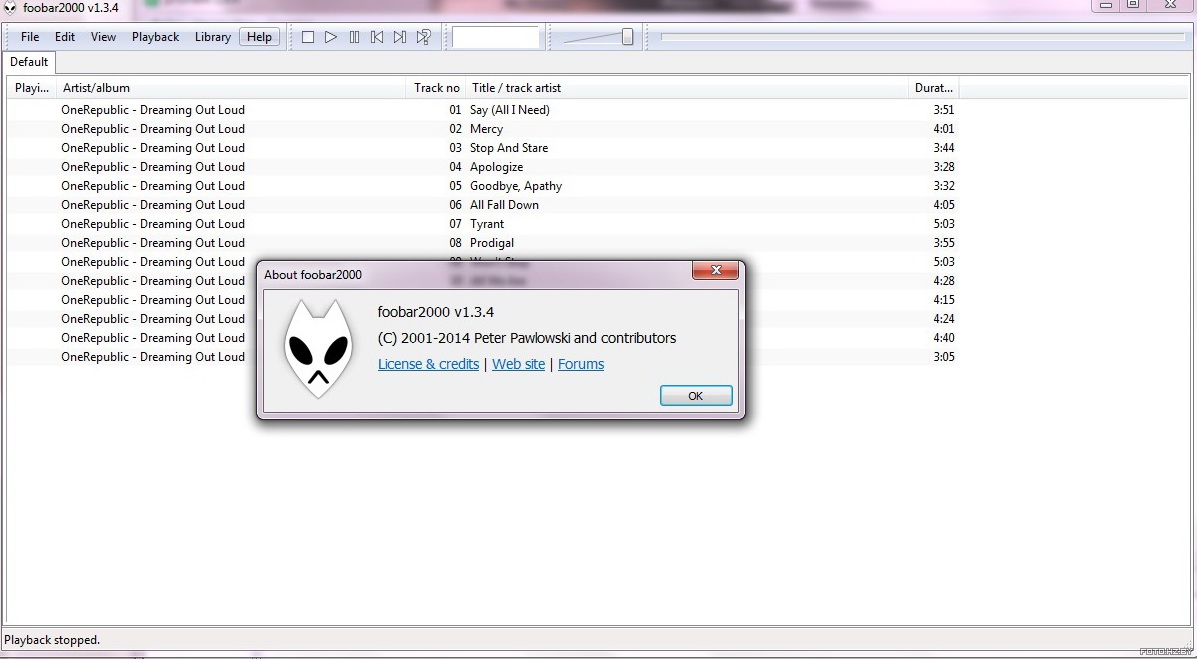Viewport: 1197px width, 659px height.
Task: Click the 4:40 duration cell
Action: (944, 338)
